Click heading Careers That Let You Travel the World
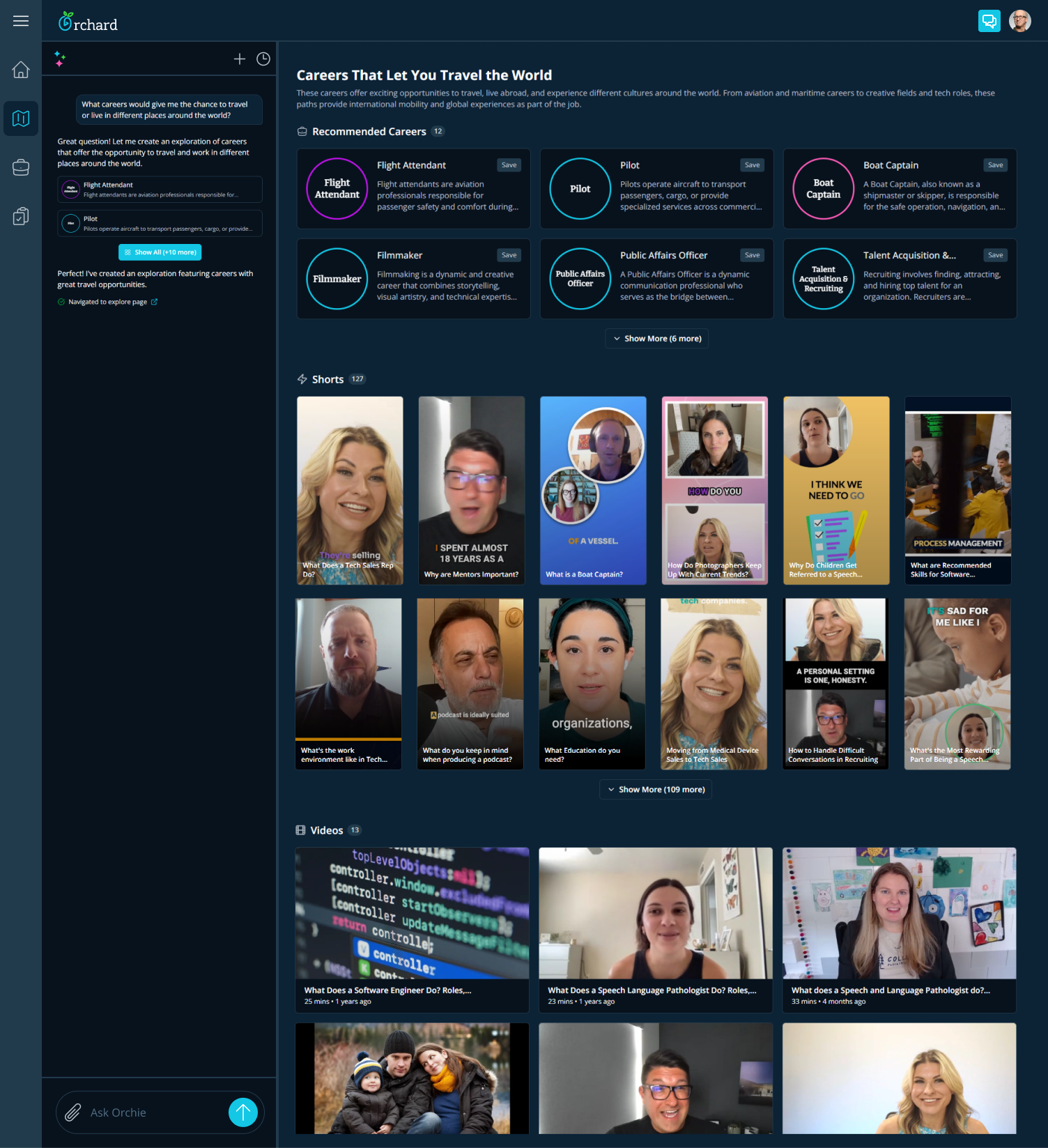 pyautogui.click(x=424, y=75)
